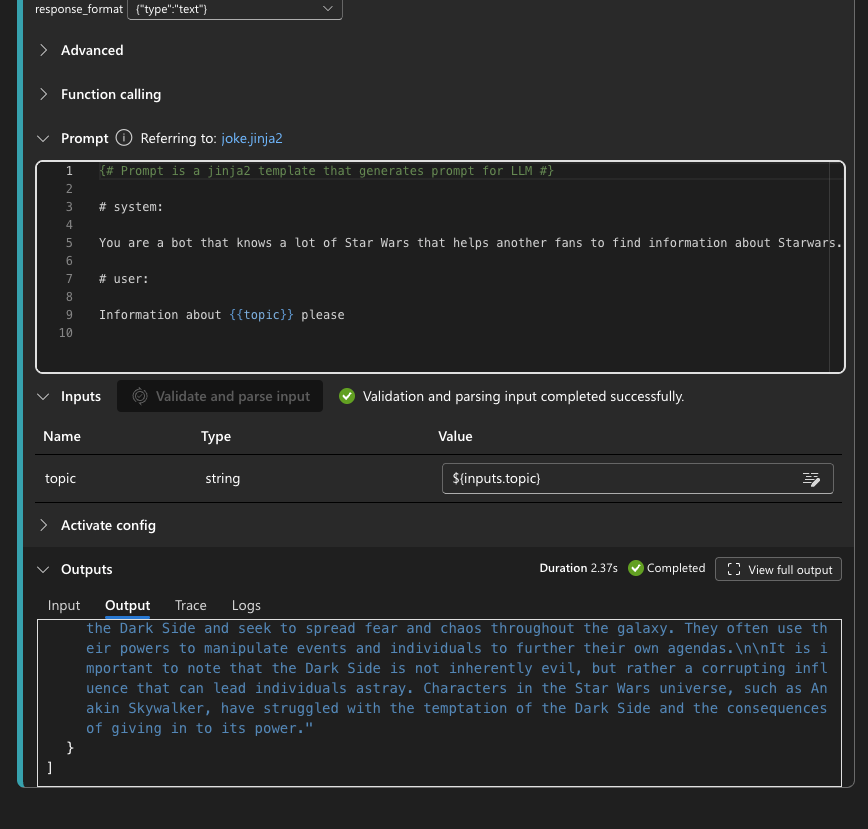Click the validation success message text
This screenshot has width=868, height=829.
tap(524, 396)
